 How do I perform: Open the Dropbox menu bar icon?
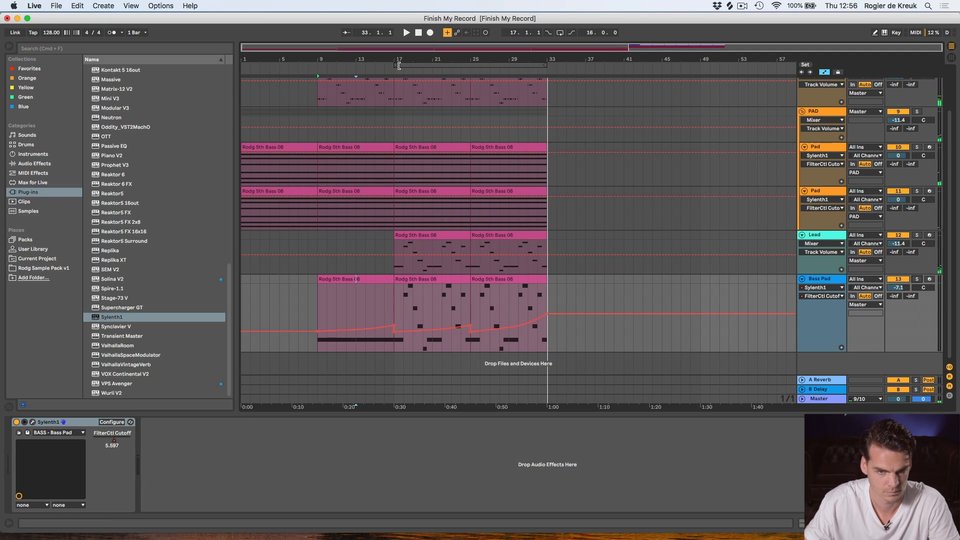717,6
